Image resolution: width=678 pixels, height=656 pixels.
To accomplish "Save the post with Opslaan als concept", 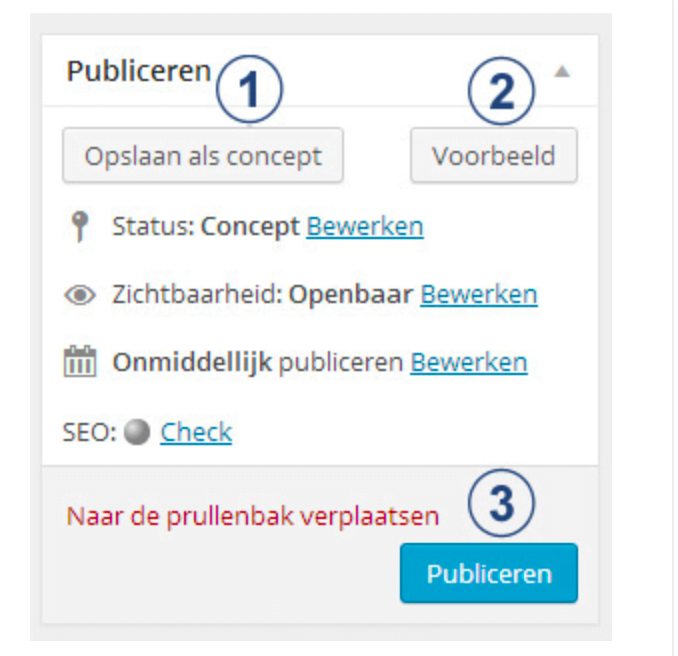I will pyautogui.click(x=203, y=156).
